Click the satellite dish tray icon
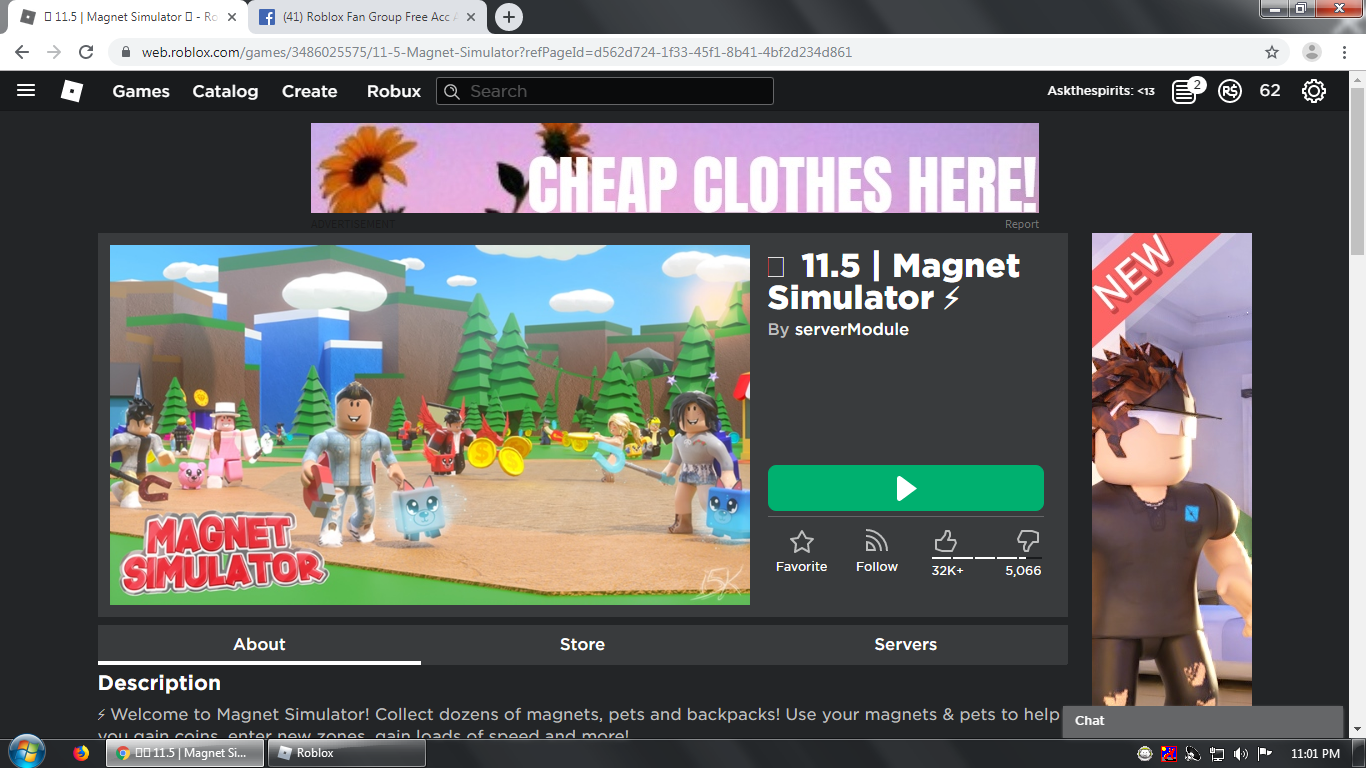 [1193, 753]
